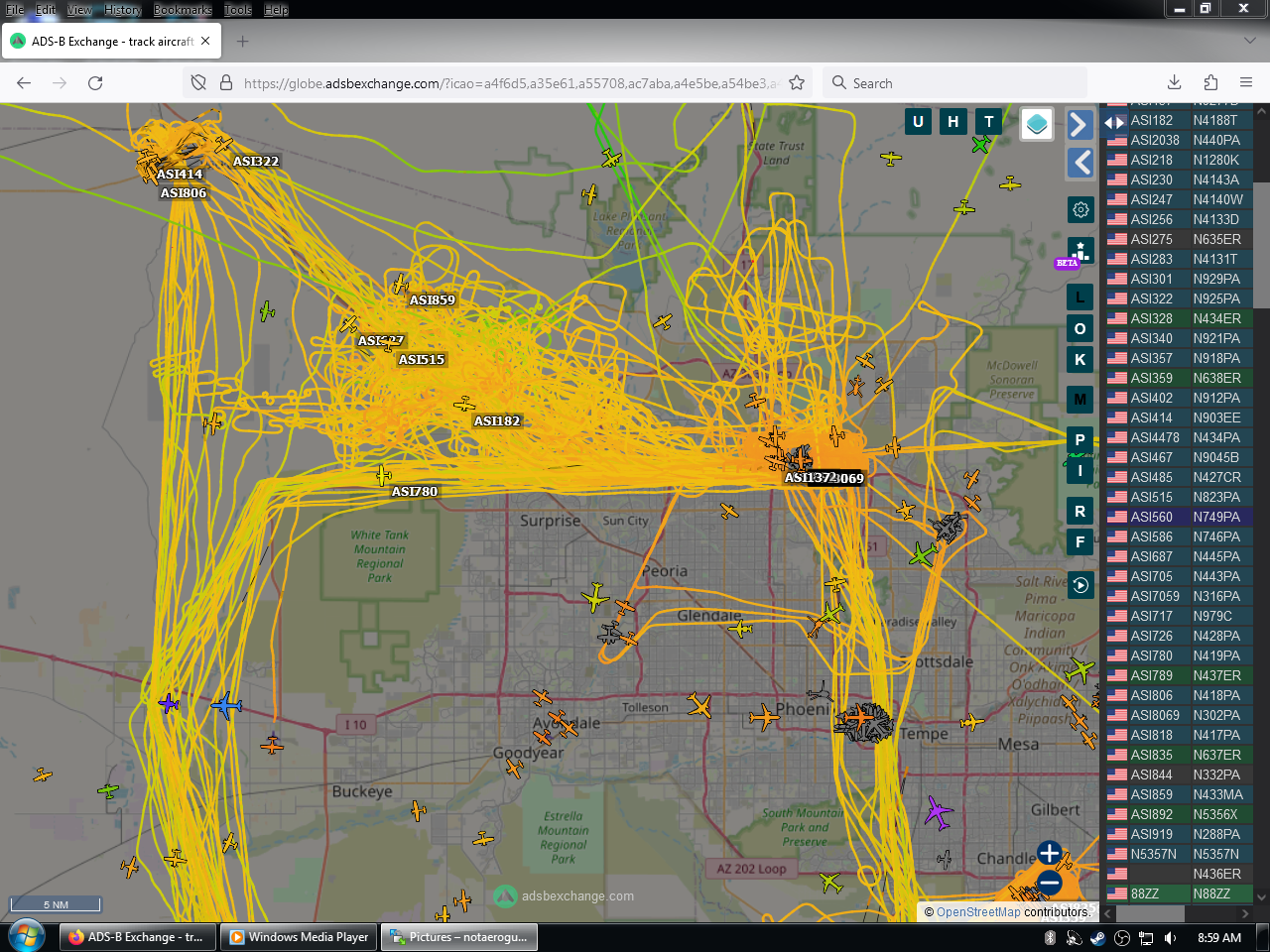1270x952 pixels.
Task: Toggle the L map option button
Action: (x=1080, y=297)
